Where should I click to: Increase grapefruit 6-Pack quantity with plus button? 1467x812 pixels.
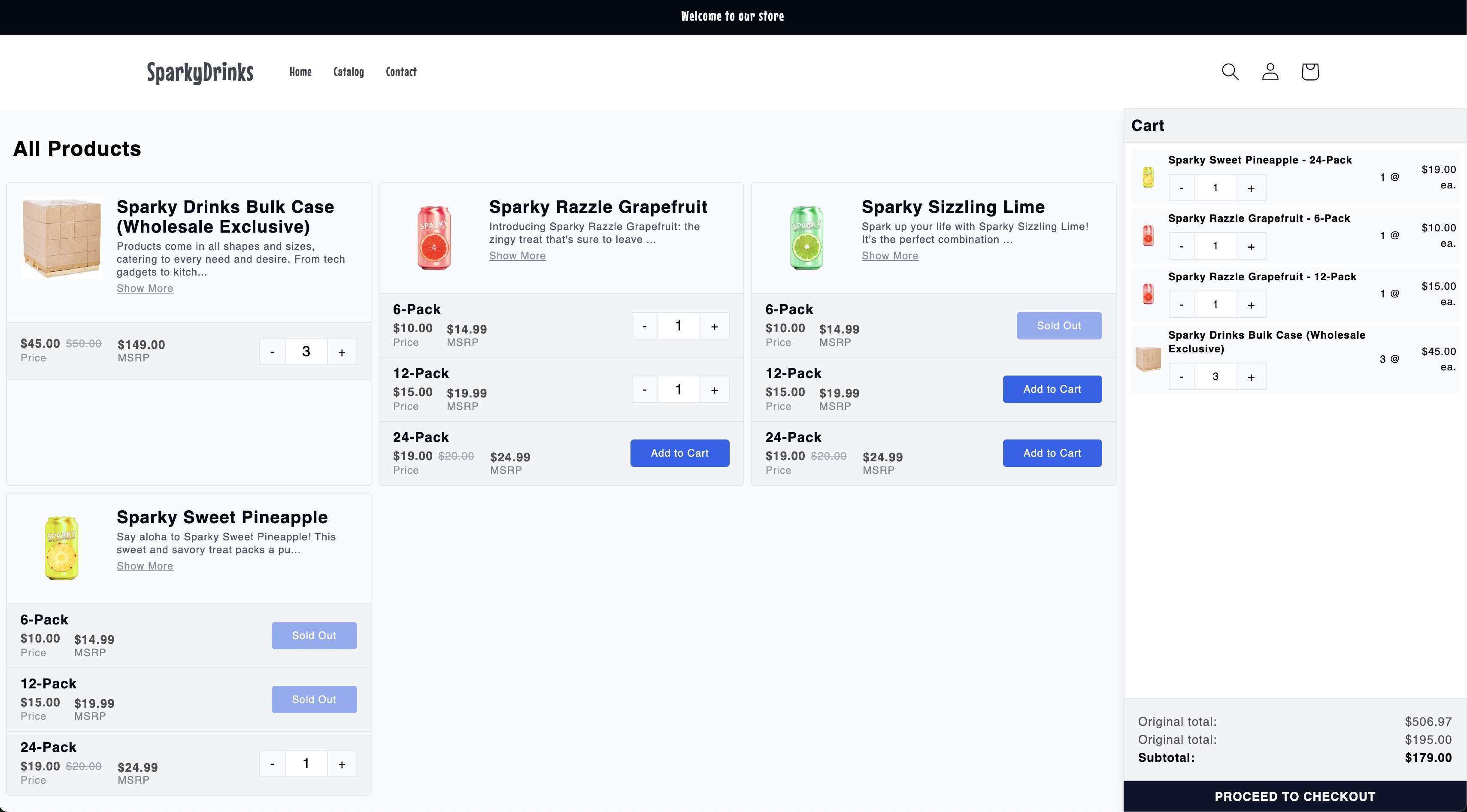(x=714, y=325)
